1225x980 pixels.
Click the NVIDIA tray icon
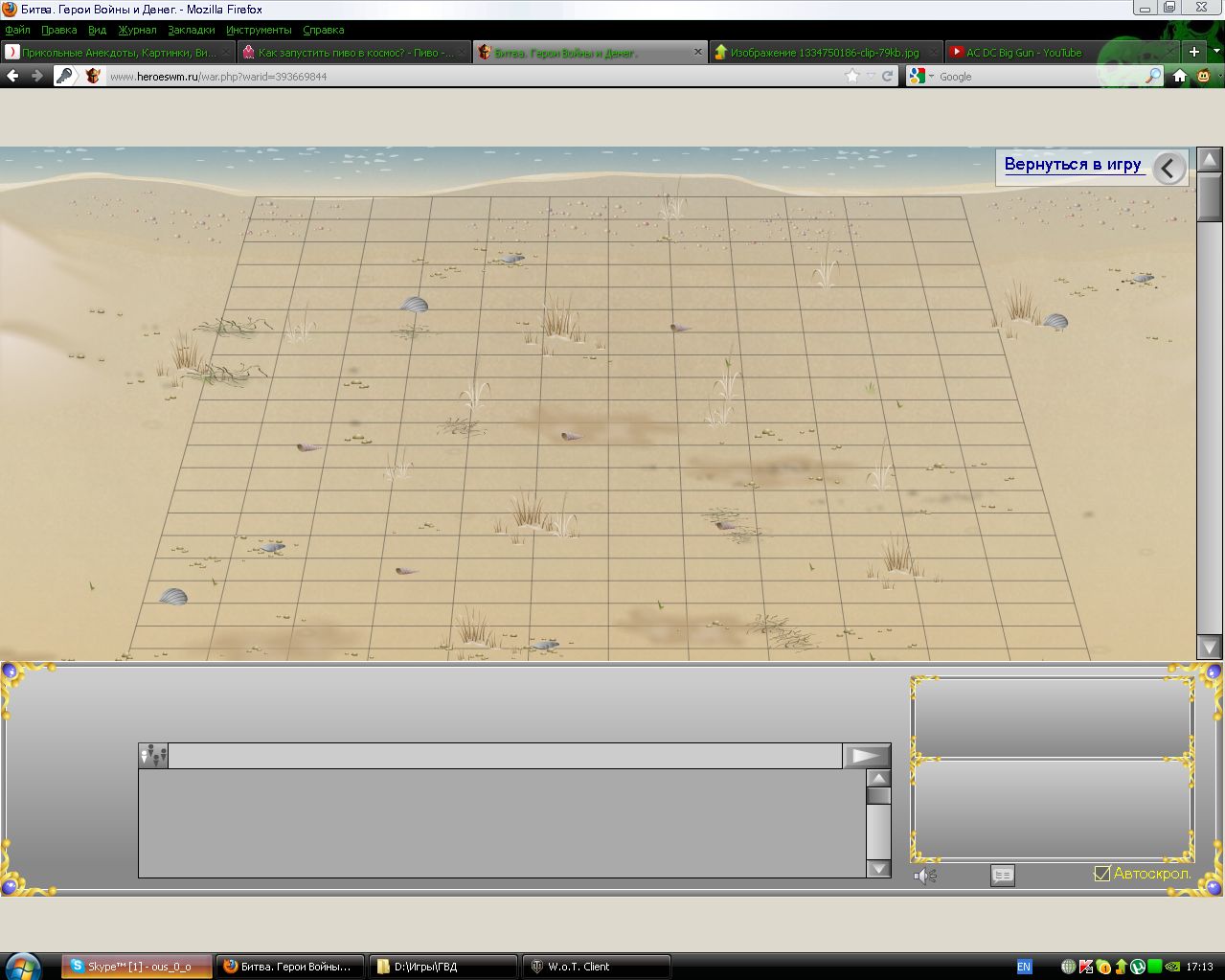(x=1171, y=967)
